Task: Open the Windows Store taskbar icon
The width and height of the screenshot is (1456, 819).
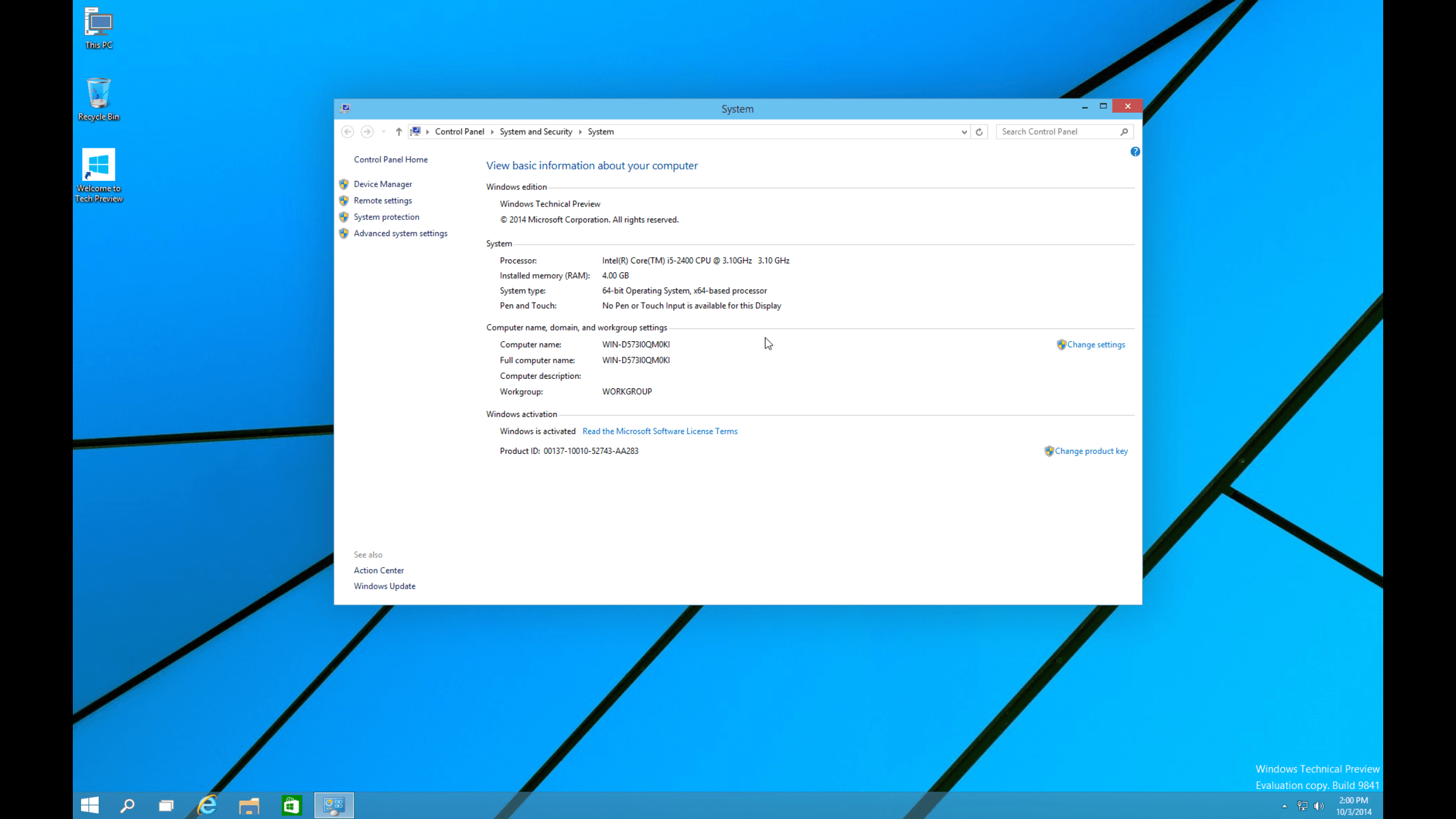Action: (x=292, y=805)
